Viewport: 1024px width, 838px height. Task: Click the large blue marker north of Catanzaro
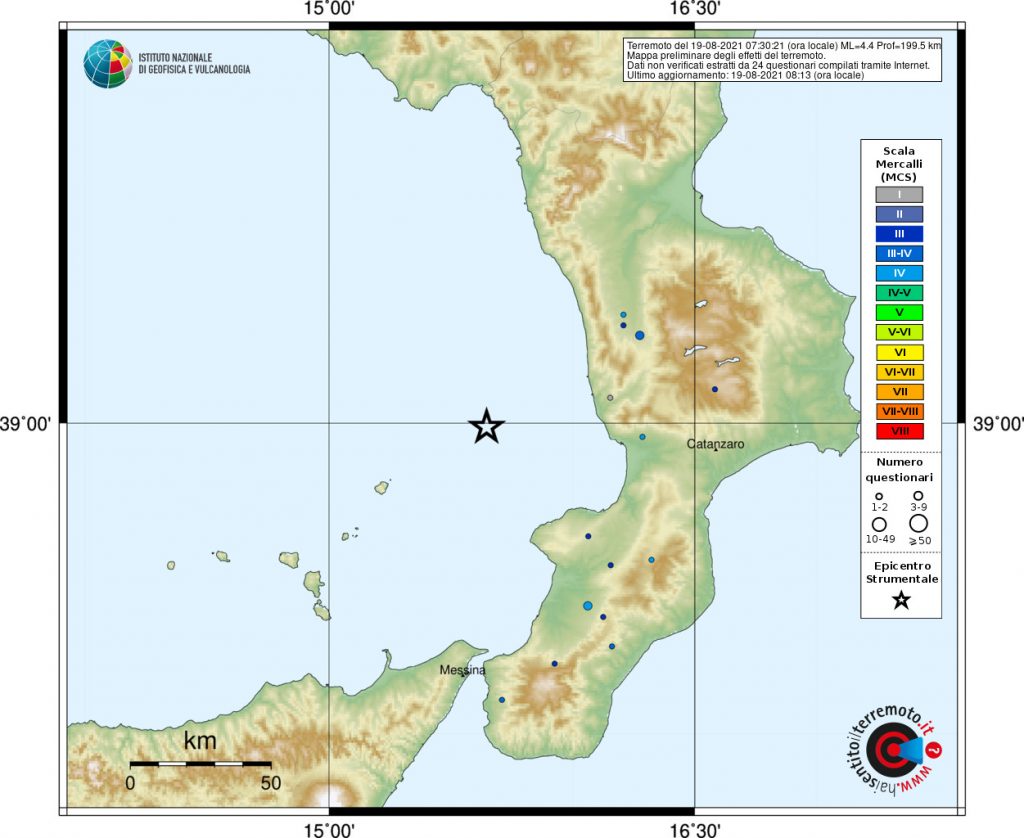[639, 335]
